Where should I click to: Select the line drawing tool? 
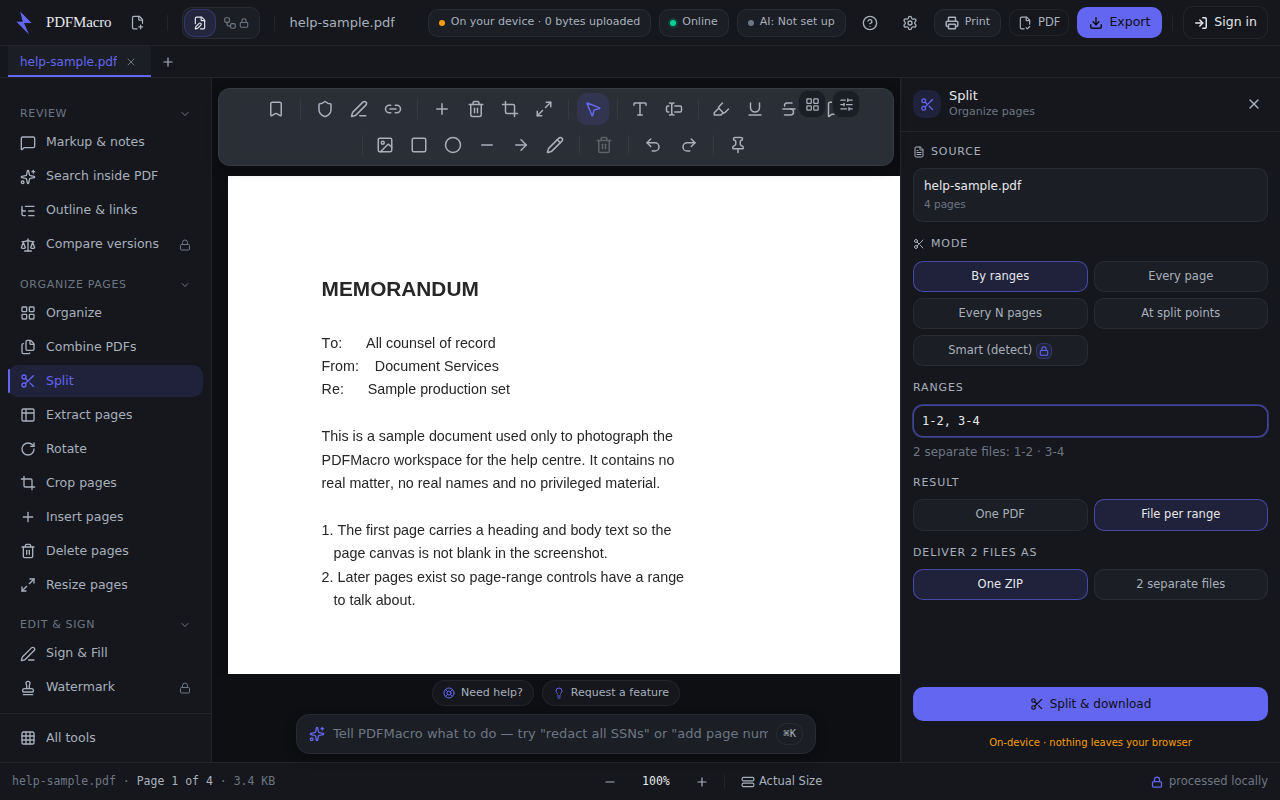click(487, 145)
